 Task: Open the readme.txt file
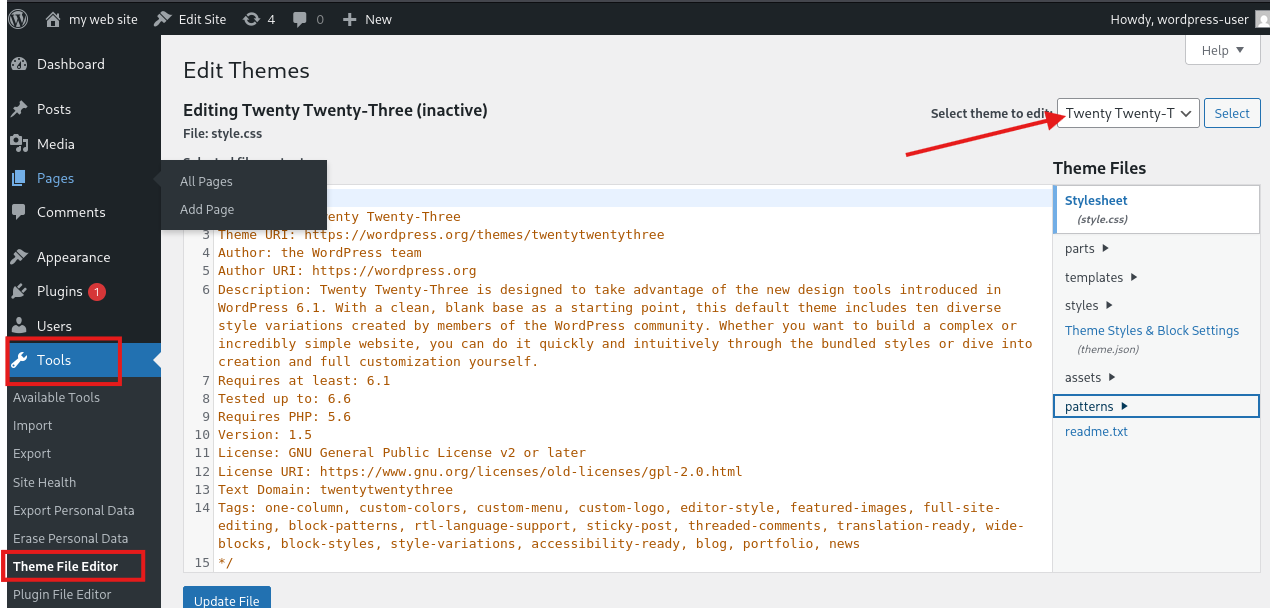point(1096,432)
